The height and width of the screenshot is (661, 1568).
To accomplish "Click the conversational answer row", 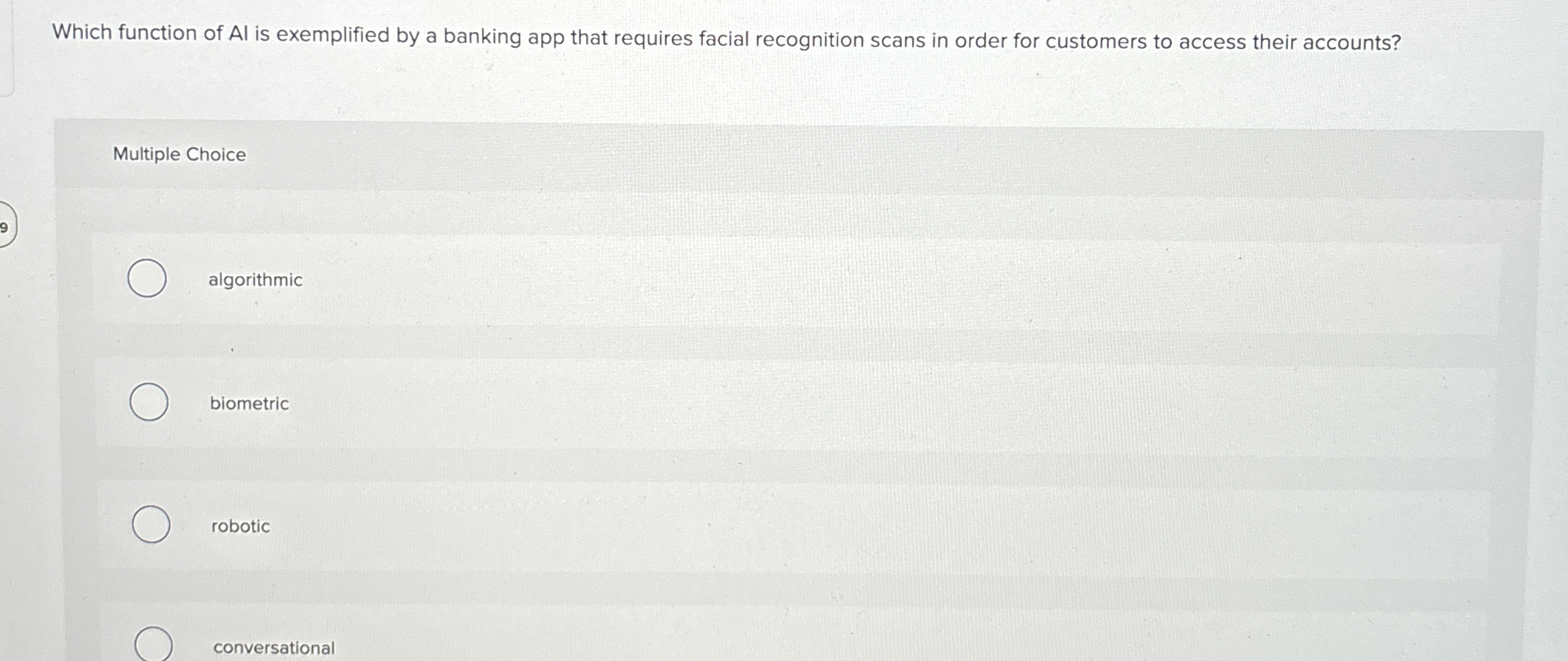I will click(642, 647).
